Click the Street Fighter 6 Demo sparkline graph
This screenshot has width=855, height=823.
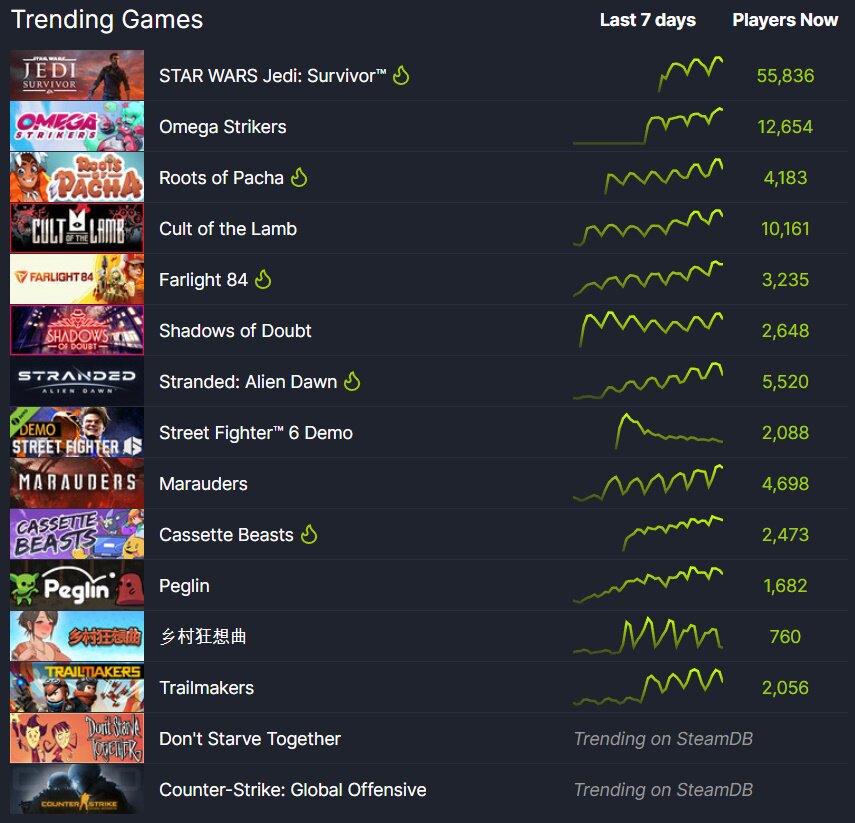click(669, 431)
